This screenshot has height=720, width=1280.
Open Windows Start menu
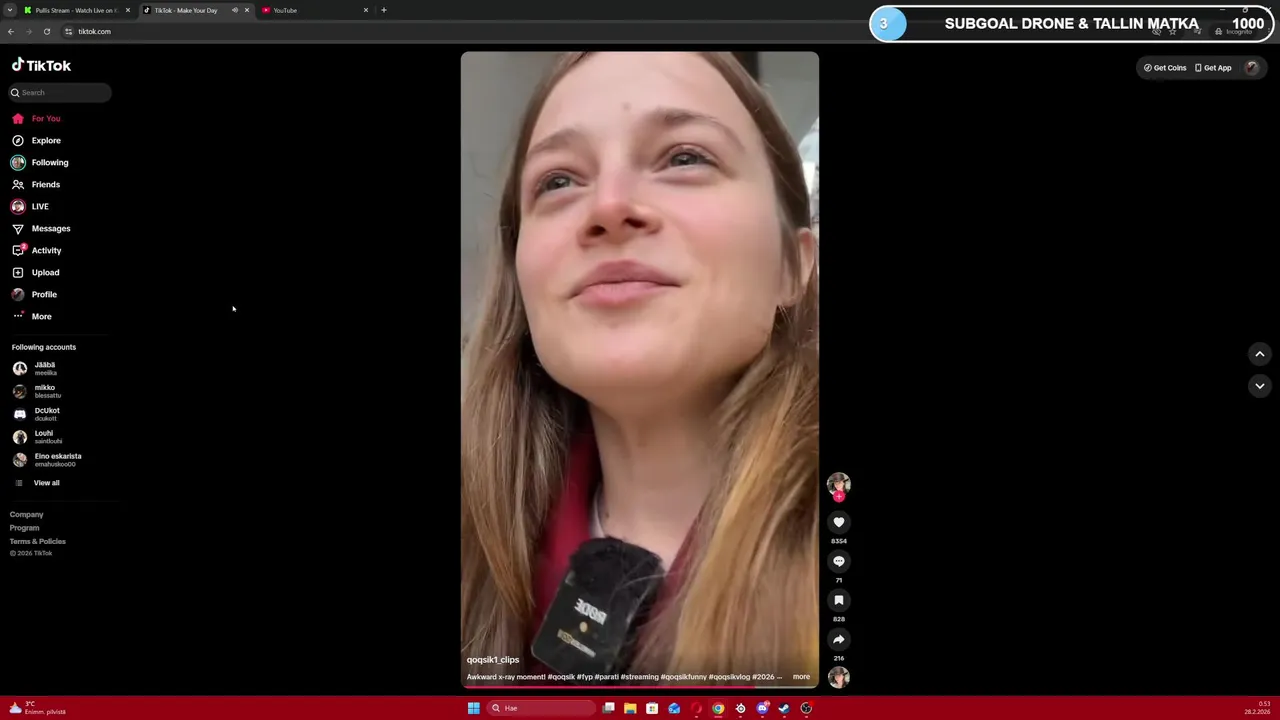(473, 708)
